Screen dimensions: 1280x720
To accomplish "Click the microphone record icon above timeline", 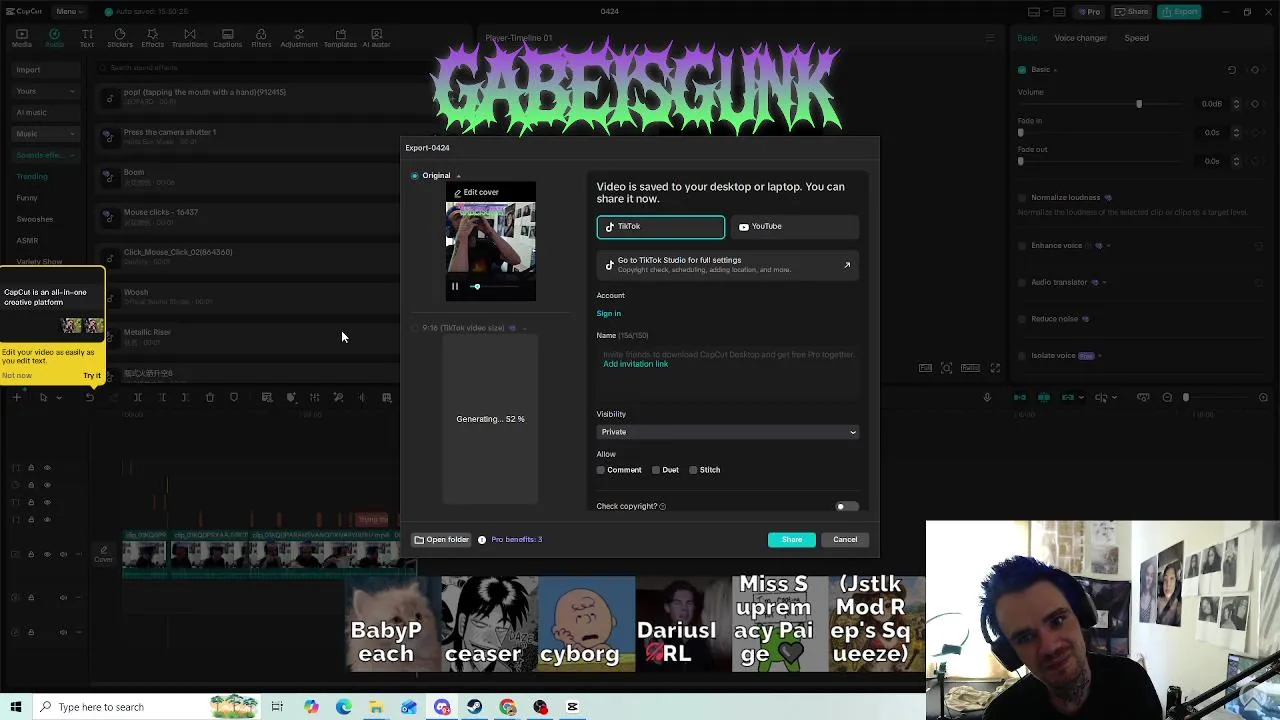I will click(x=987, y=397).
